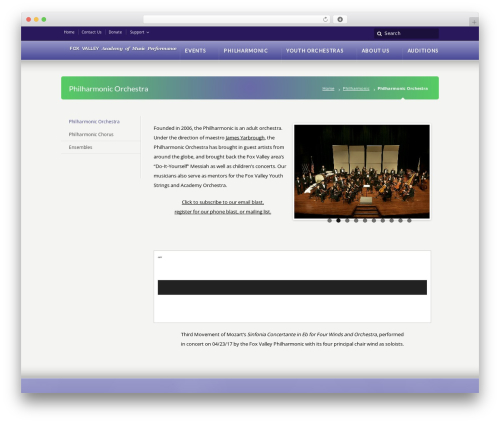Expand the Support dropdown menu
The height and width of the screenshot is (423, 500).
(x=139, y=32)
